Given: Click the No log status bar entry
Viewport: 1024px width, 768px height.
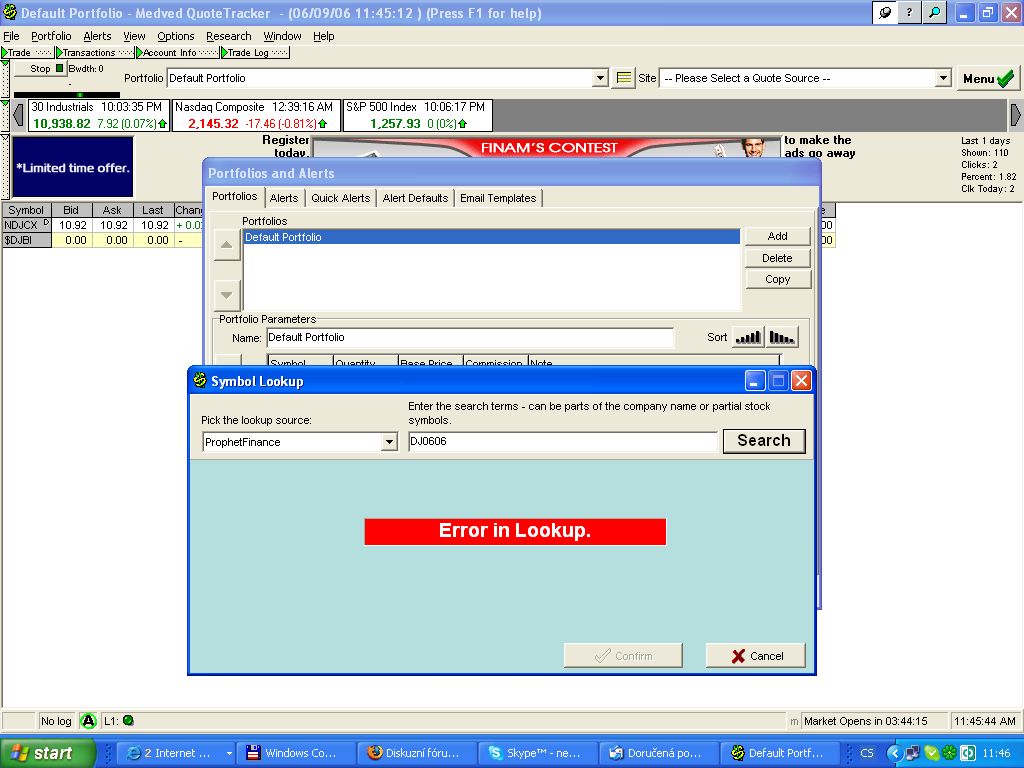Looking at the screenshot, I should 56,721.
